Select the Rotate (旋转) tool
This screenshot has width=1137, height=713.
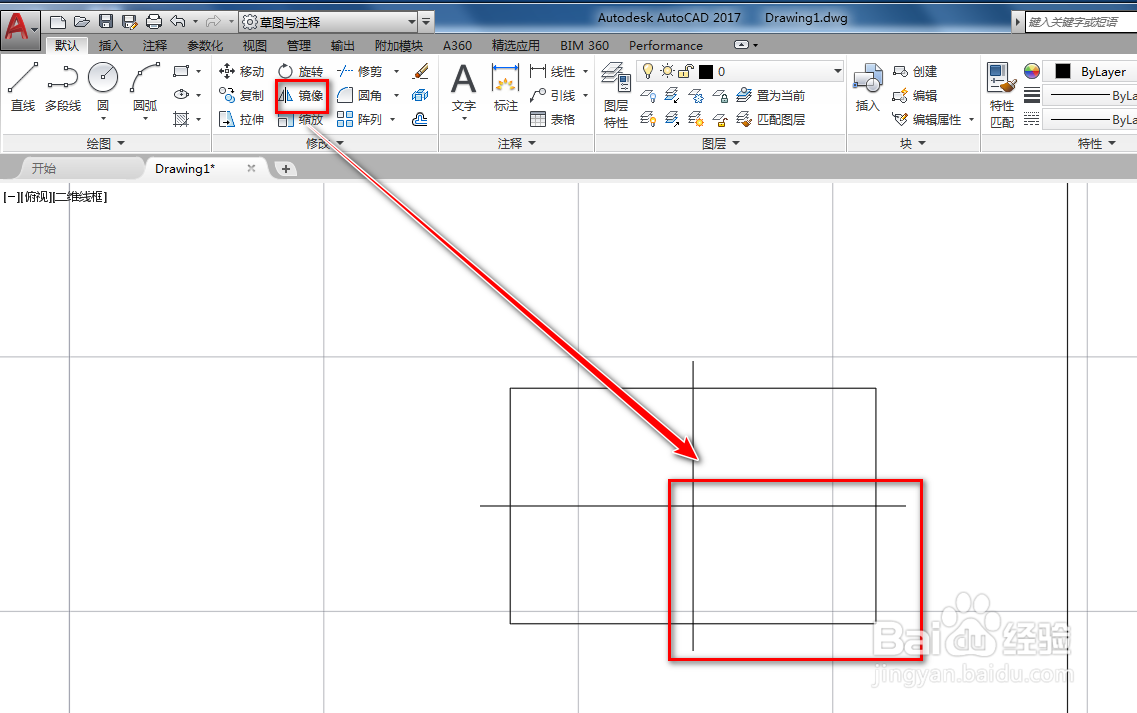(x=301, y=71)
